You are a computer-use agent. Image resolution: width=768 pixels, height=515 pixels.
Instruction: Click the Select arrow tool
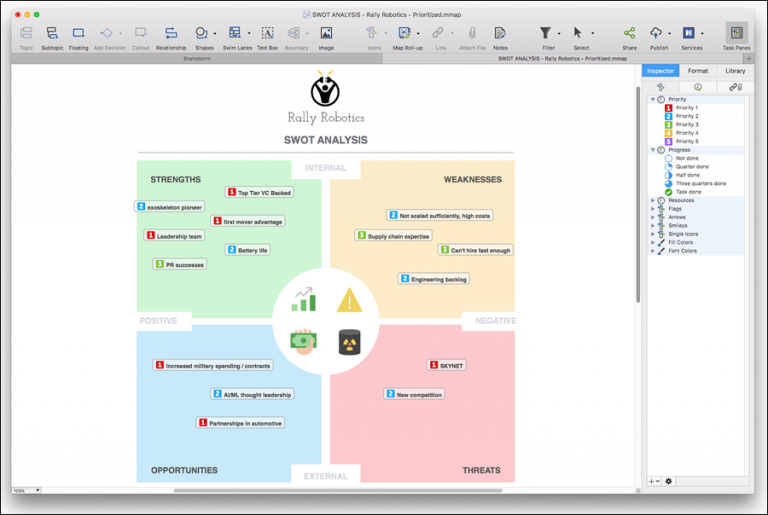coord(577,33)
